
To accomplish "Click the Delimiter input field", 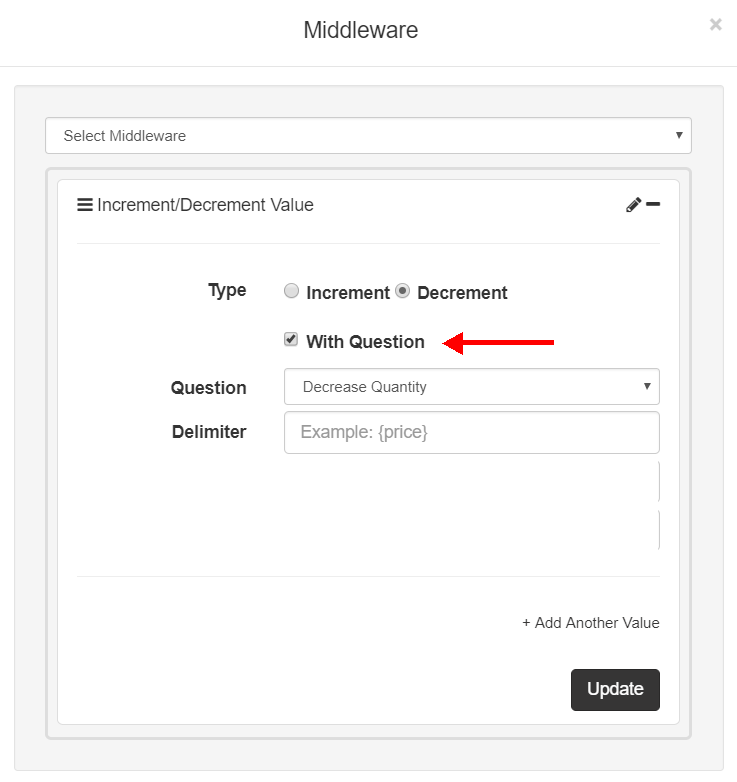I will click(471, 433).
